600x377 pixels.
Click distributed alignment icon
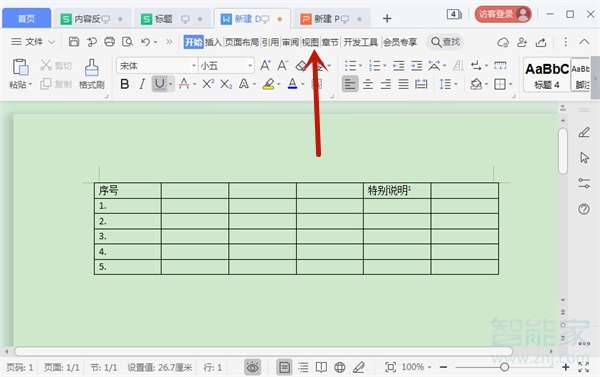[x=421, y=84]
